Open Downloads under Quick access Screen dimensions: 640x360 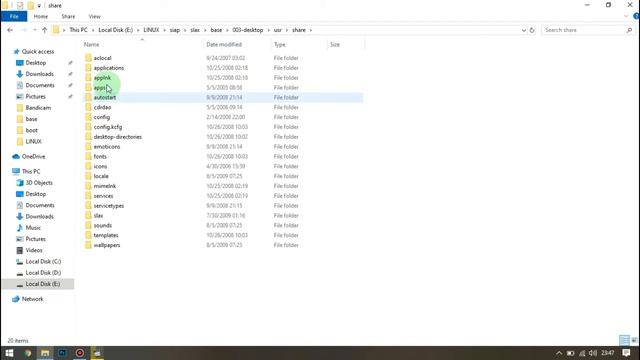pyautogui.click(x=39, y=74)
